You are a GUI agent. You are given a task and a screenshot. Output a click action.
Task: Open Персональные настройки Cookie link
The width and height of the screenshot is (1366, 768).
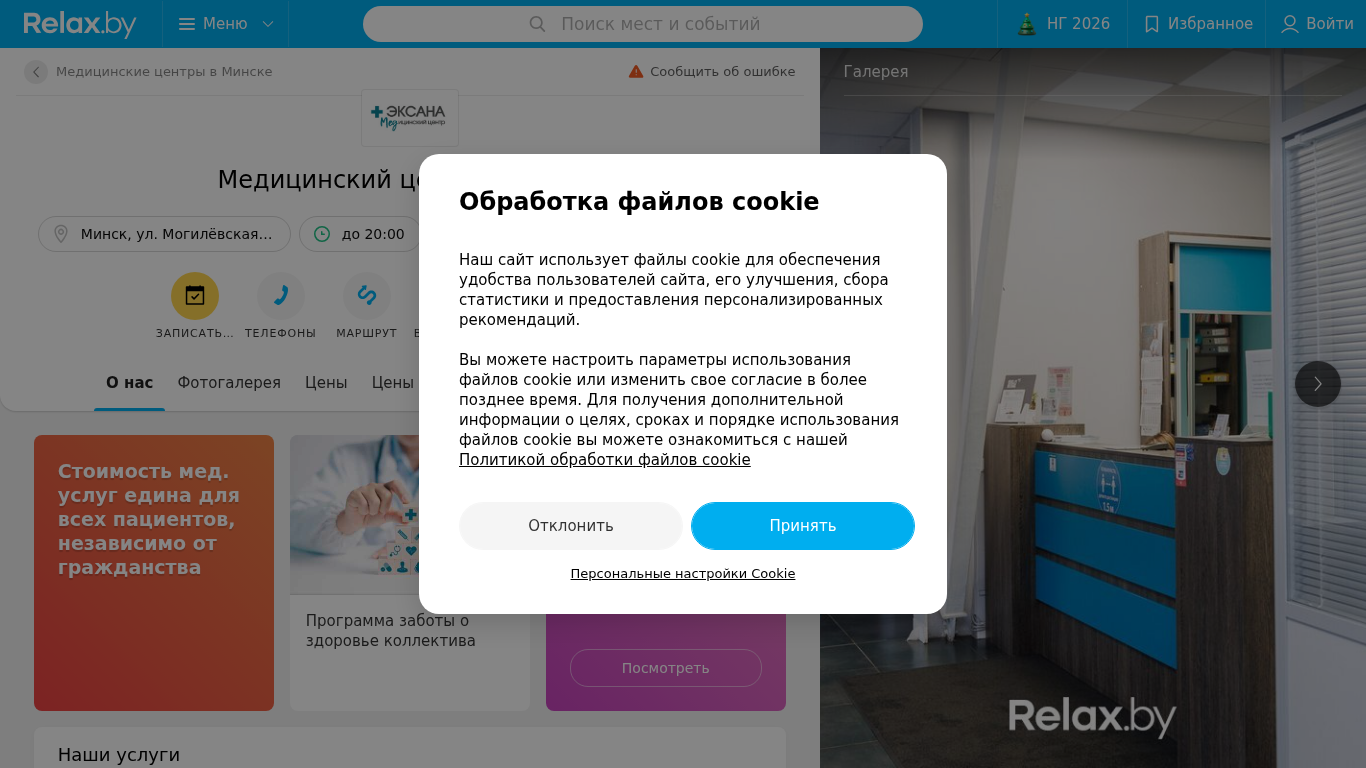click(x=683, y=574)
